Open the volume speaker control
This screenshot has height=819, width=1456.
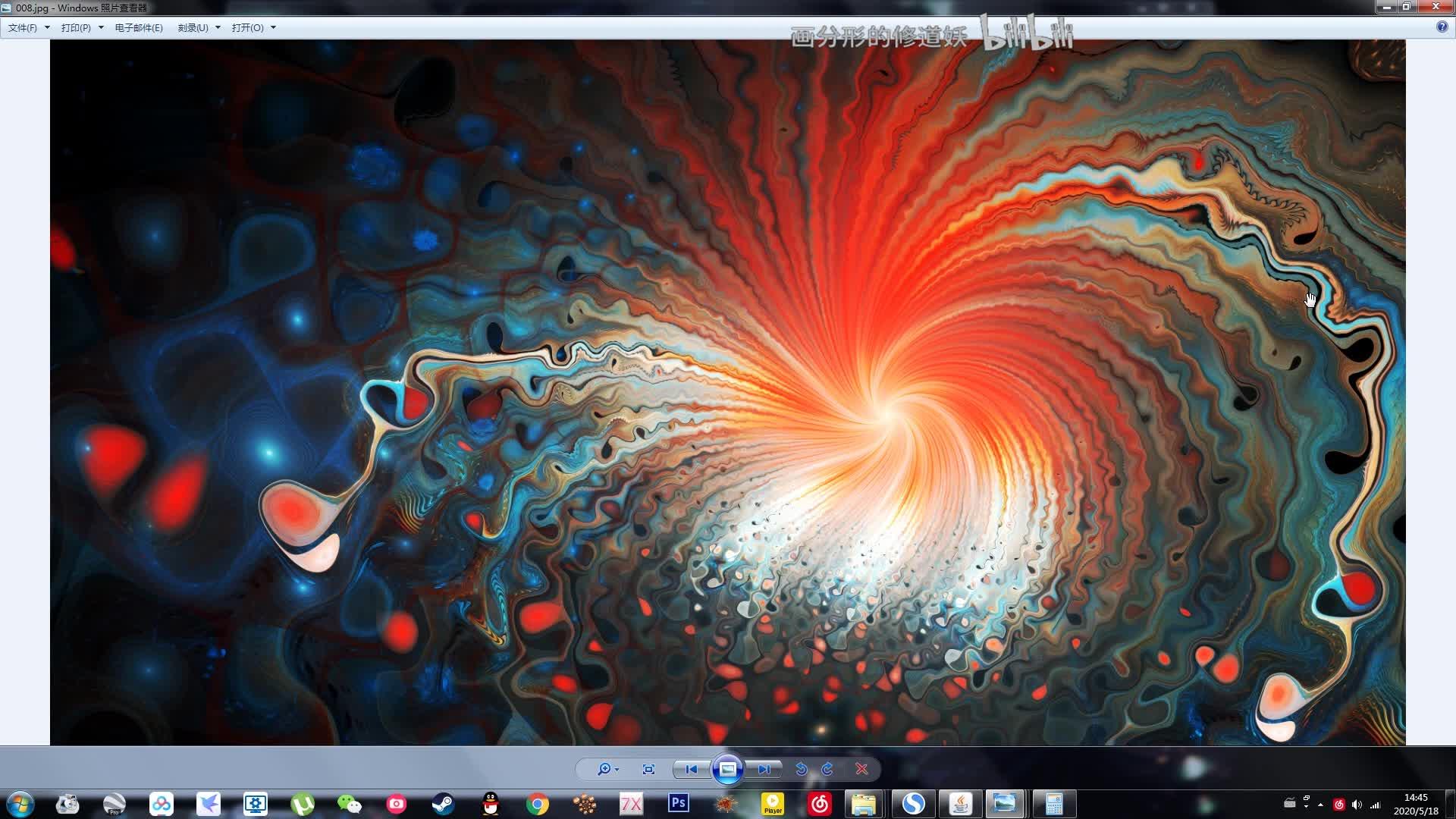[x=1357, y=805]
